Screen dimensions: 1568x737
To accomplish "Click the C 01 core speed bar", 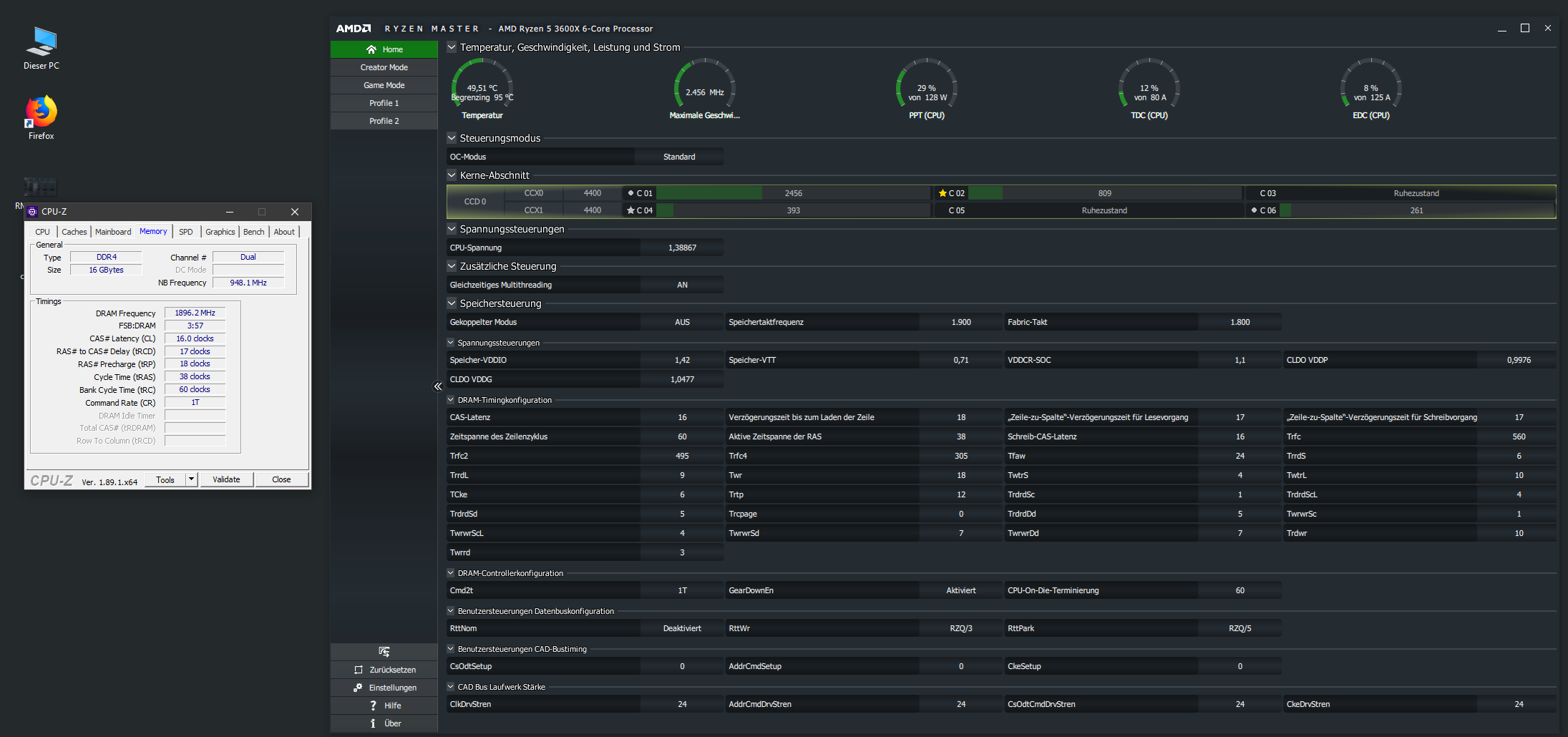I will click(x=793, y=193).
